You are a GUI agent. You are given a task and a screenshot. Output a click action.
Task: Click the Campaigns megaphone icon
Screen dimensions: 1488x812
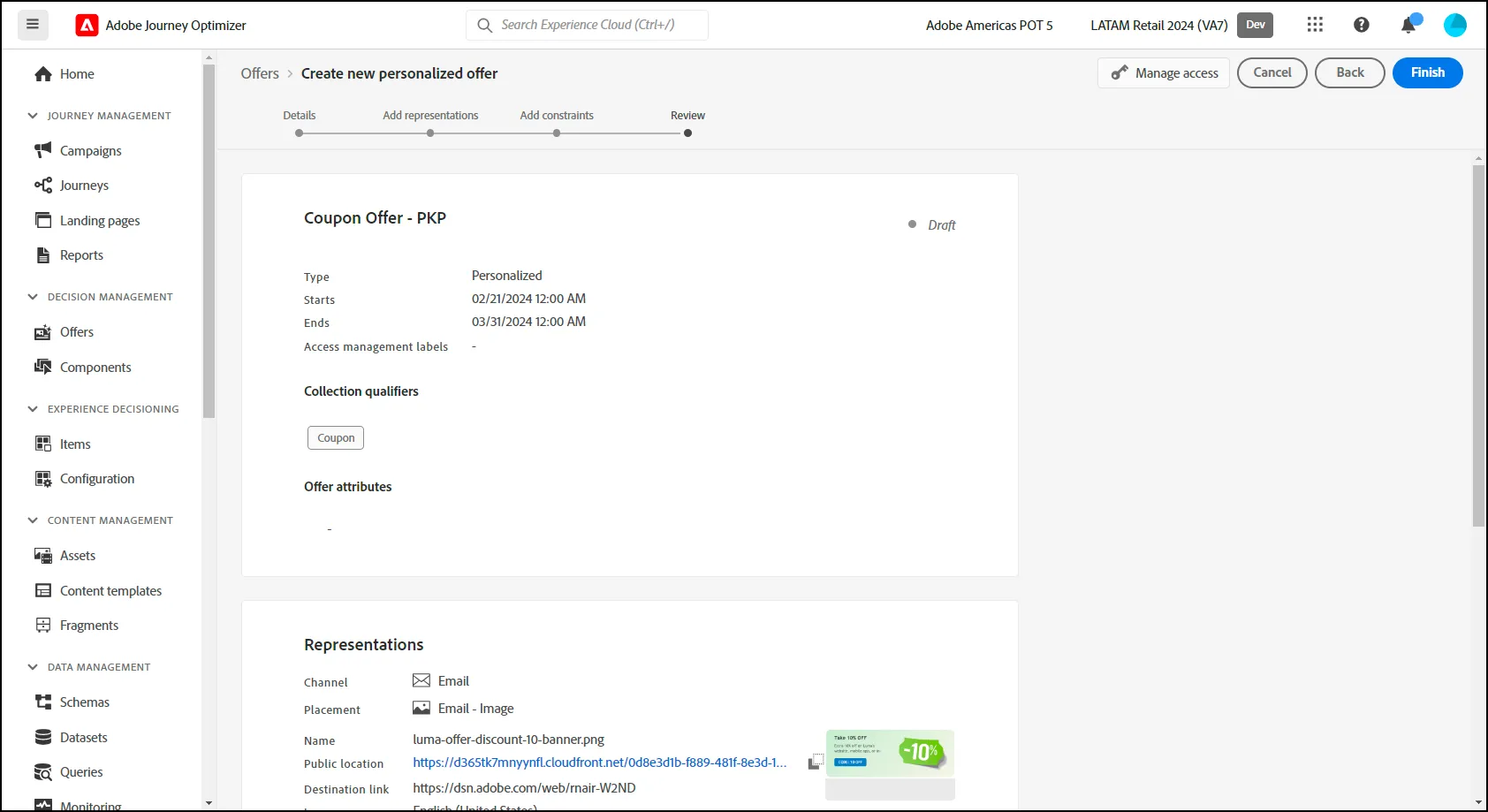(x=43, y=150)
